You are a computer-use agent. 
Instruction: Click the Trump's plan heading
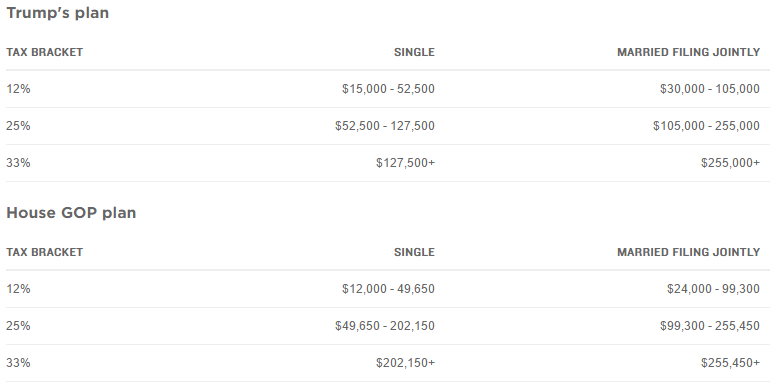tap(58, 13)
